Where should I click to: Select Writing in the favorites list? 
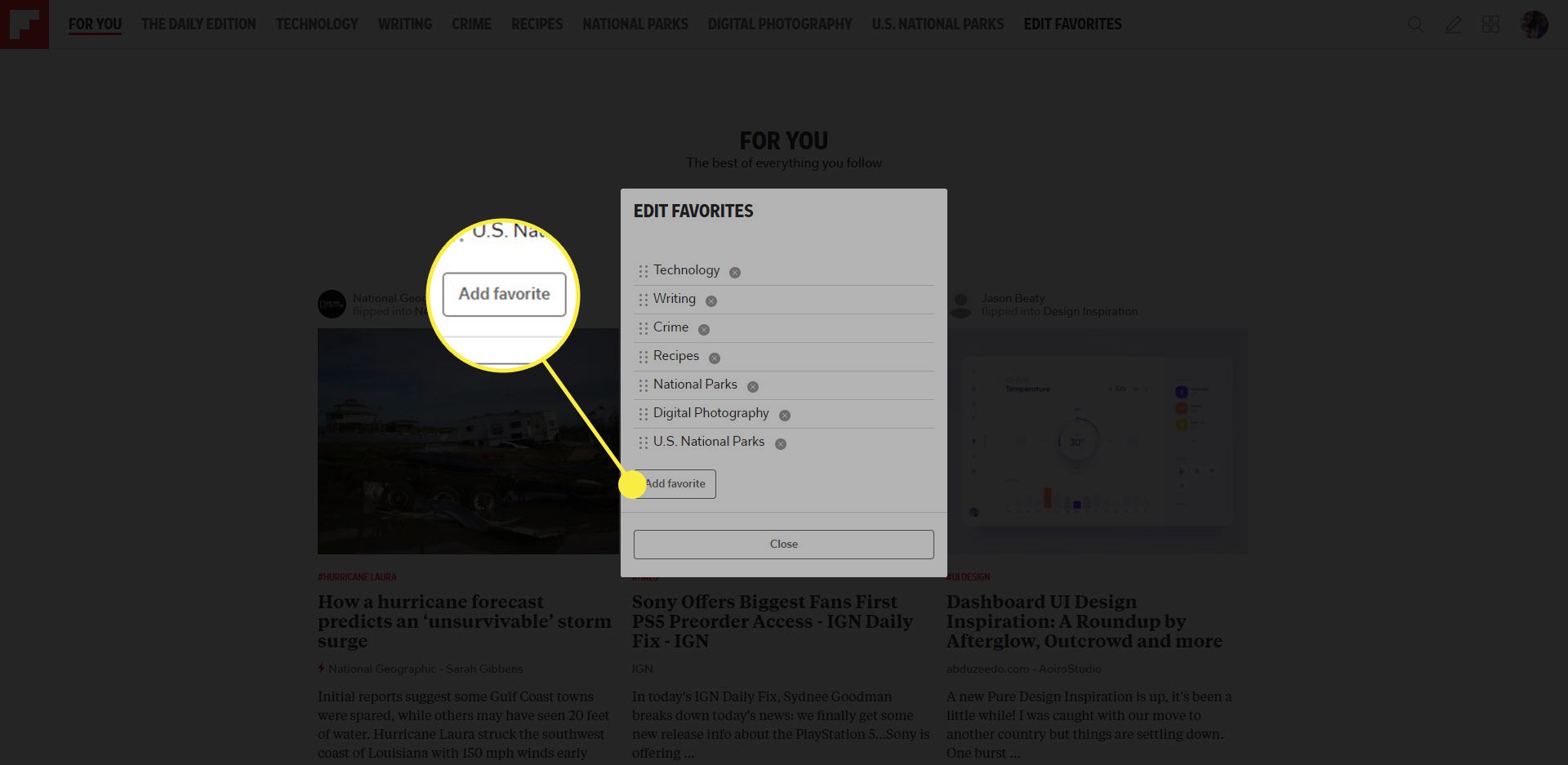tap(675, 299)
